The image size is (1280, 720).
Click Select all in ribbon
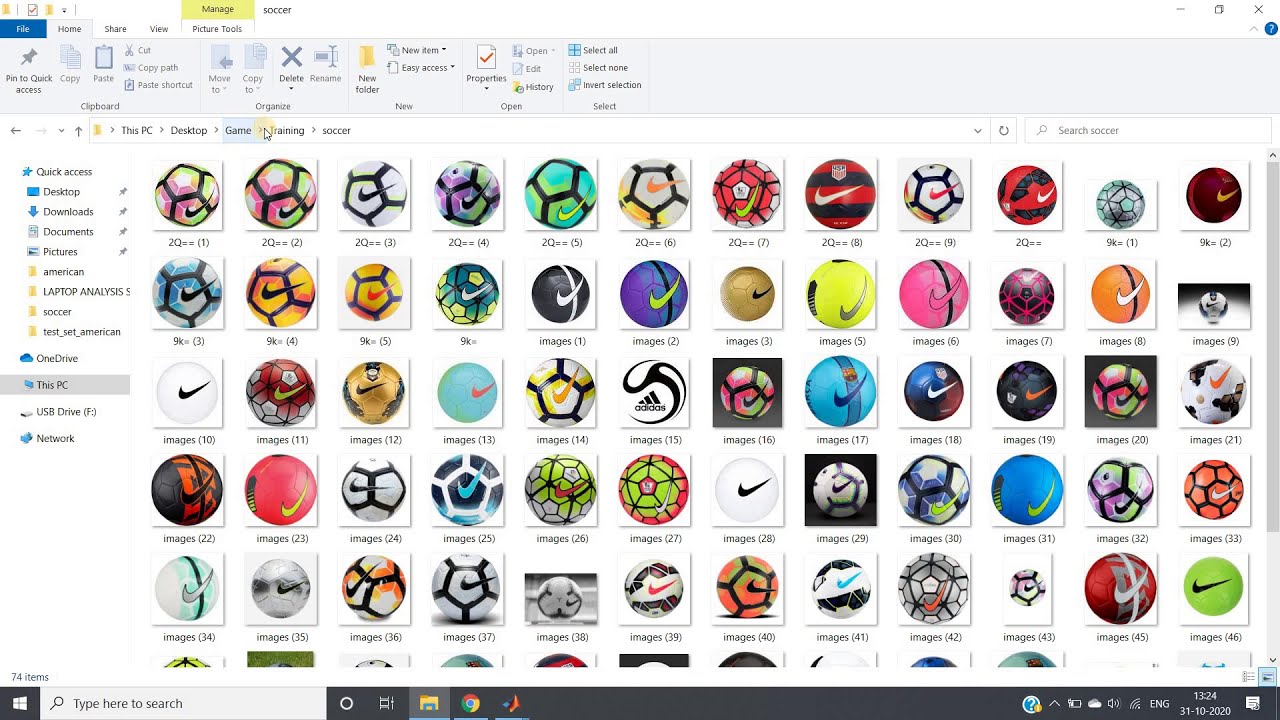[593, 50]
